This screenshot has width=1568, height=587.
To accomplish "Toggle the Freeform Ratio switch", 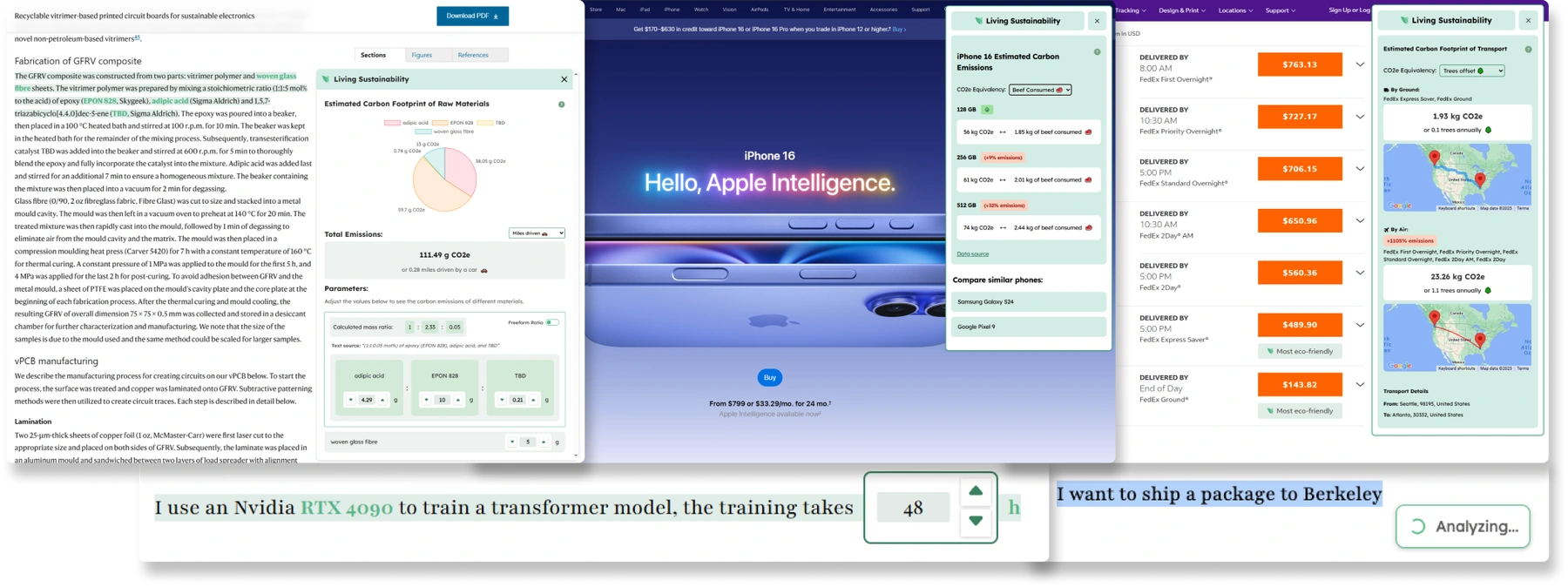I will coord(552,322).
